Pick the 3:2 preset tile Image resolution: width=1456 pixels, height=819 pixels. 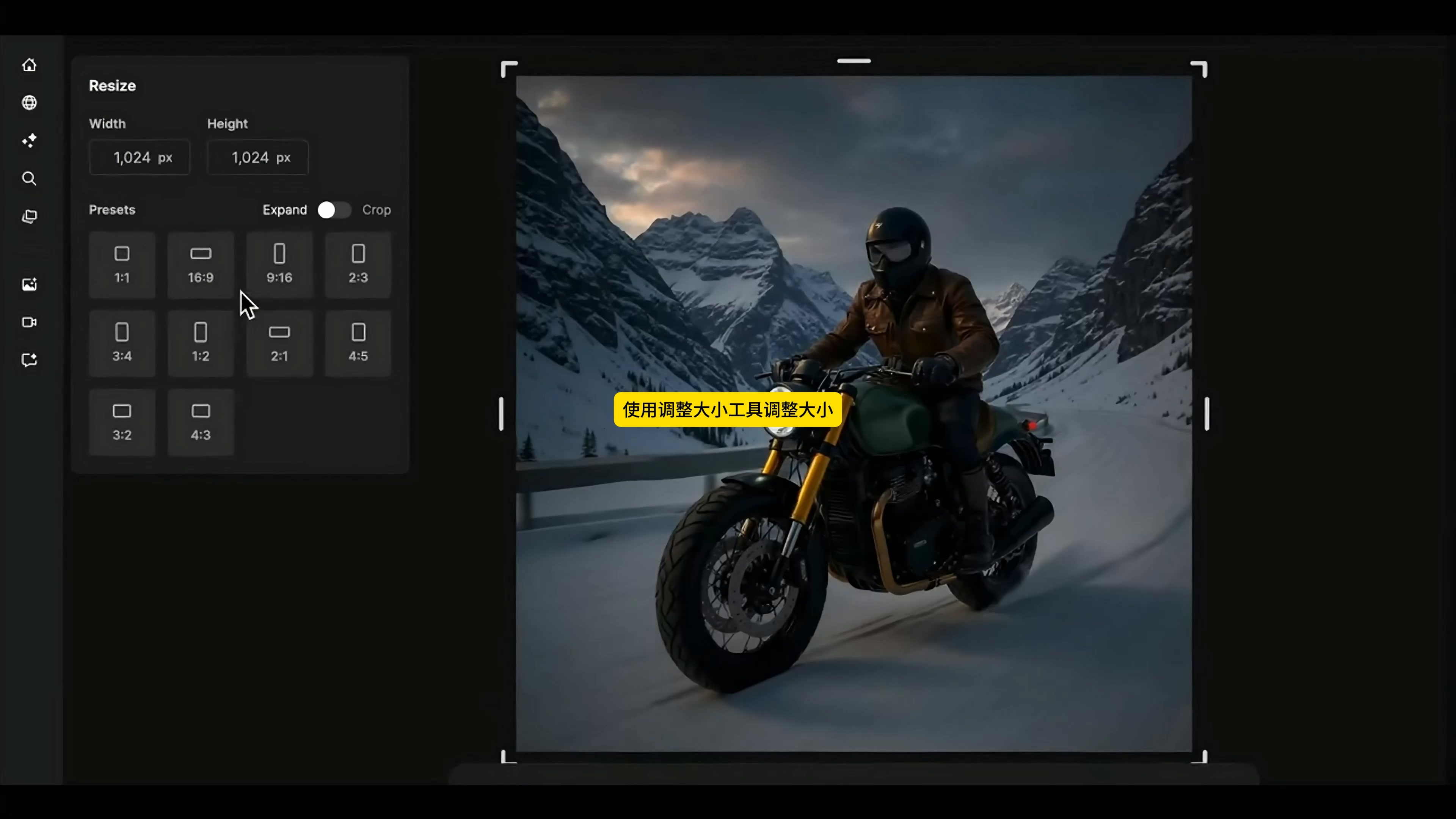click(x=122, y=422)
